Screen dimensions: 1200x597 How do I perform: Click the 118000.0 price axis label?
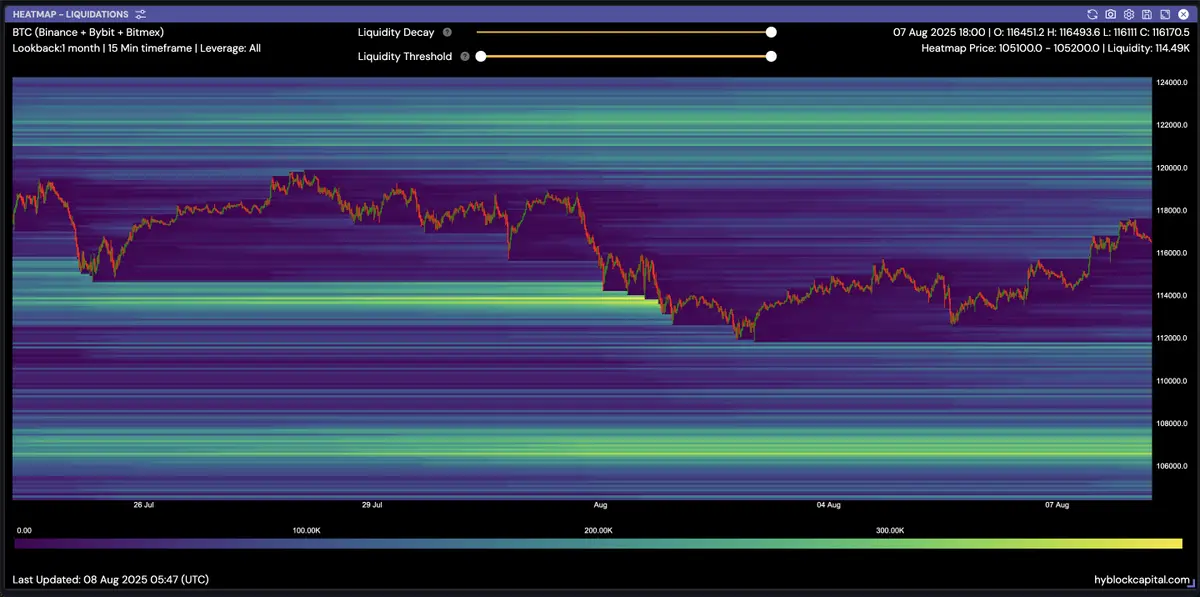coord(1171,211)
